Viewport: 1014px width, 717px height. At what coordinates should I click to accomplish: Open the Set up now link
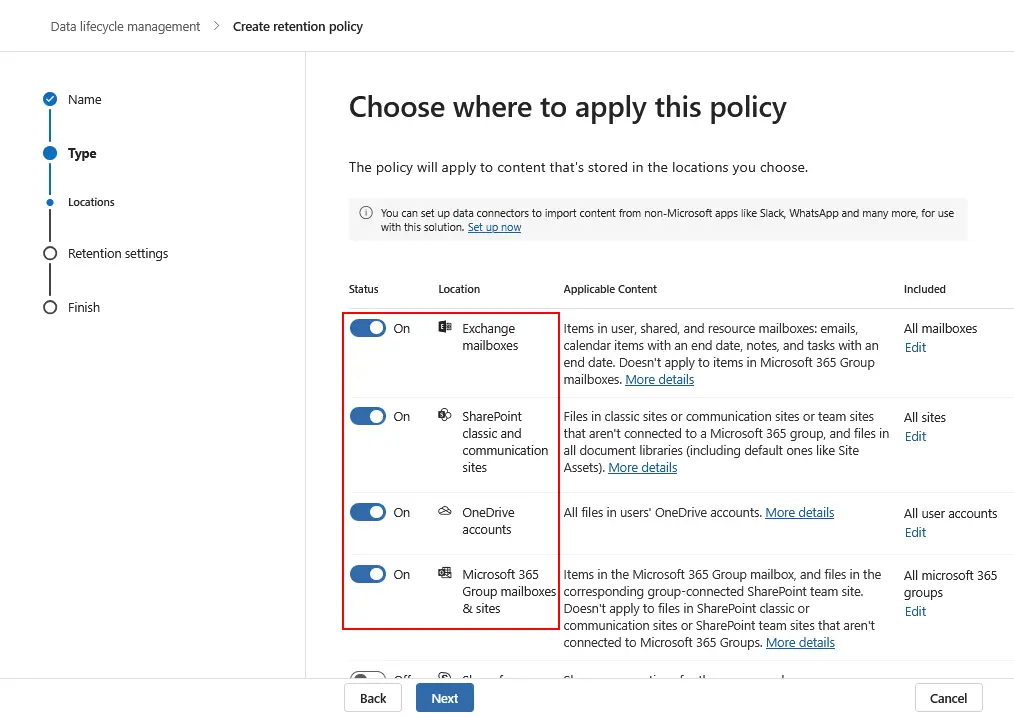pos(494,227)
